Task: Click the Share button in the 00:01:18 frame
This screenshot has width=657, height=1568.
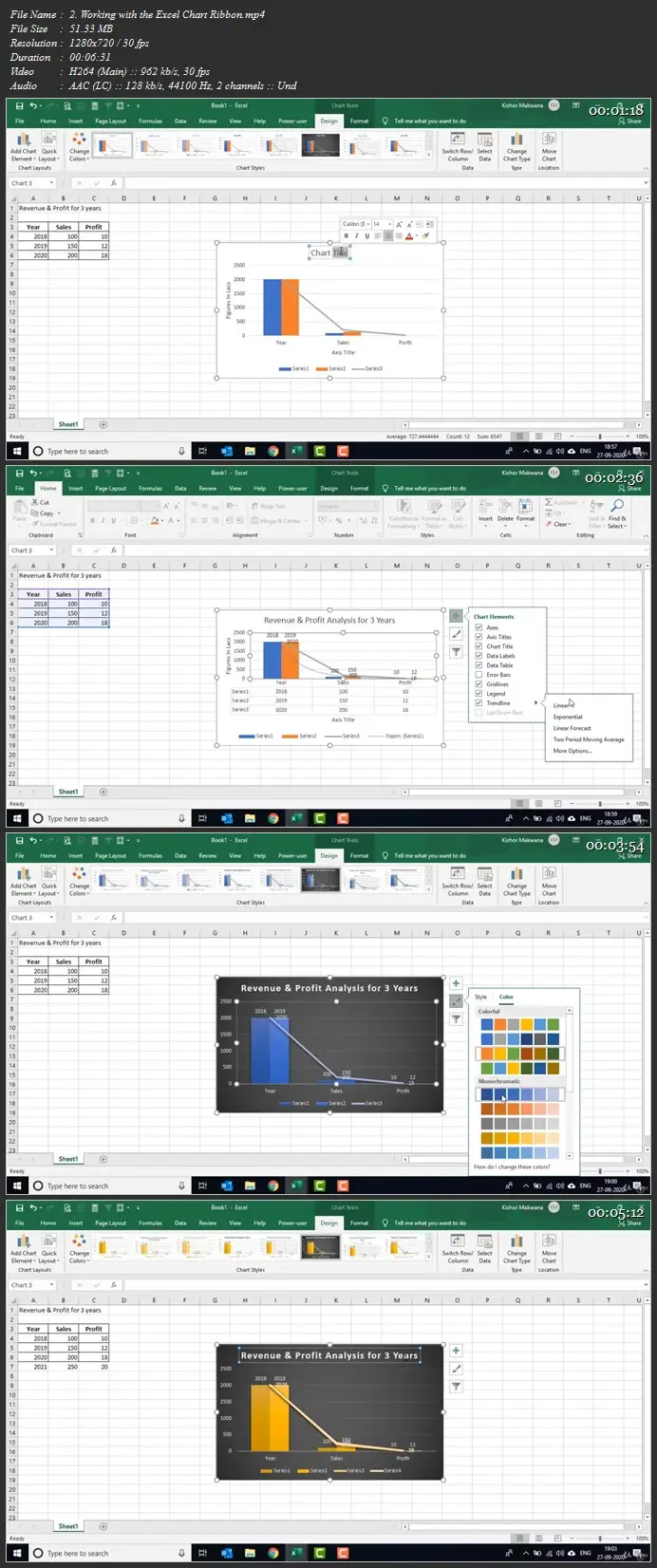Action: click(630, 121)
